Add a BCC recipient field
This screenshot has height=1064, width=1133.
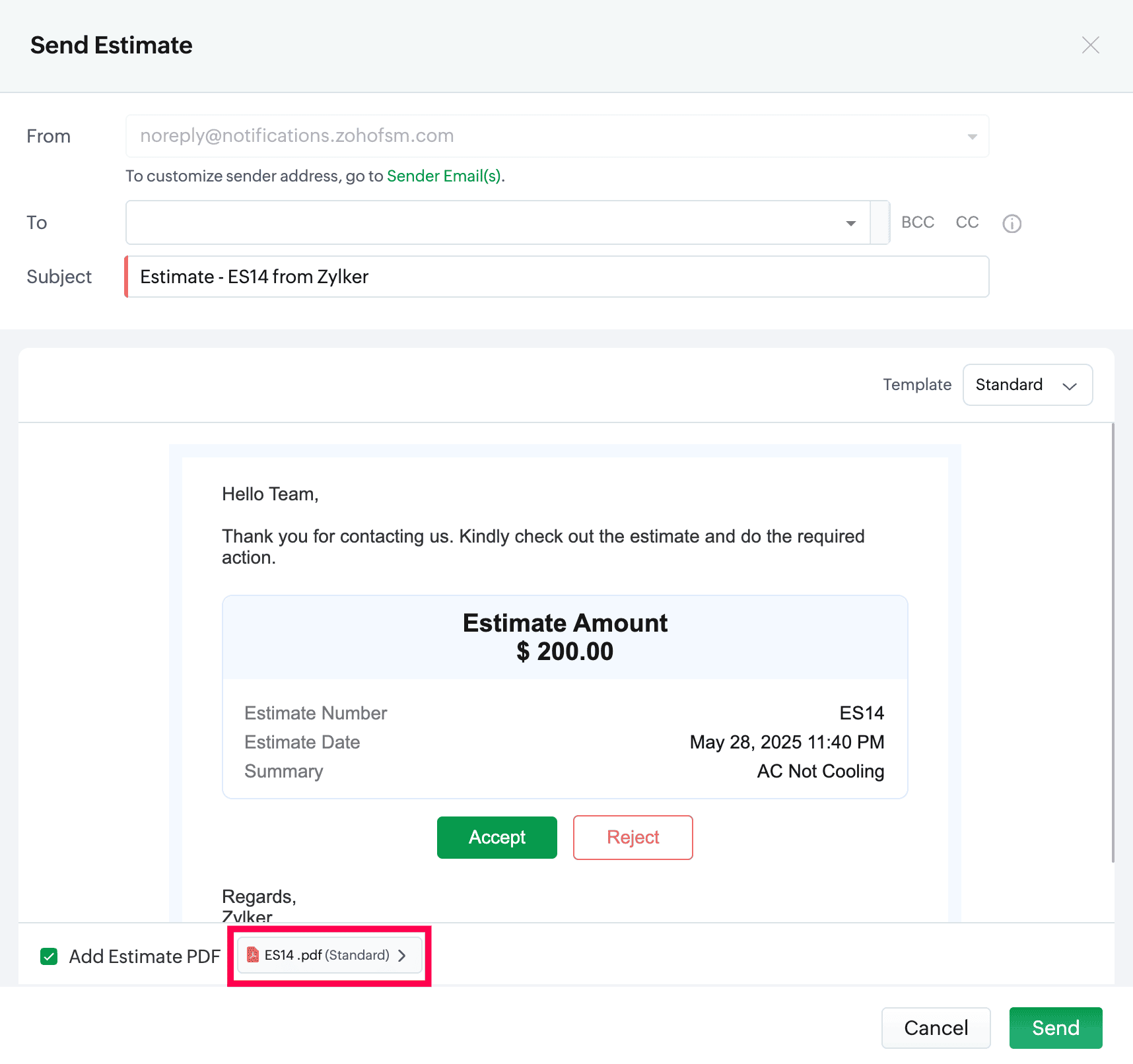point(917,222)
